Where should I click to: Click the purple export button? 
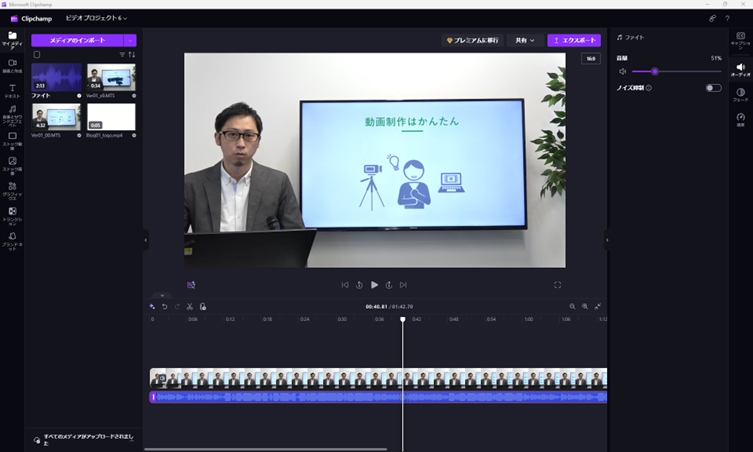pyautogui.click(x=574, y=40)
